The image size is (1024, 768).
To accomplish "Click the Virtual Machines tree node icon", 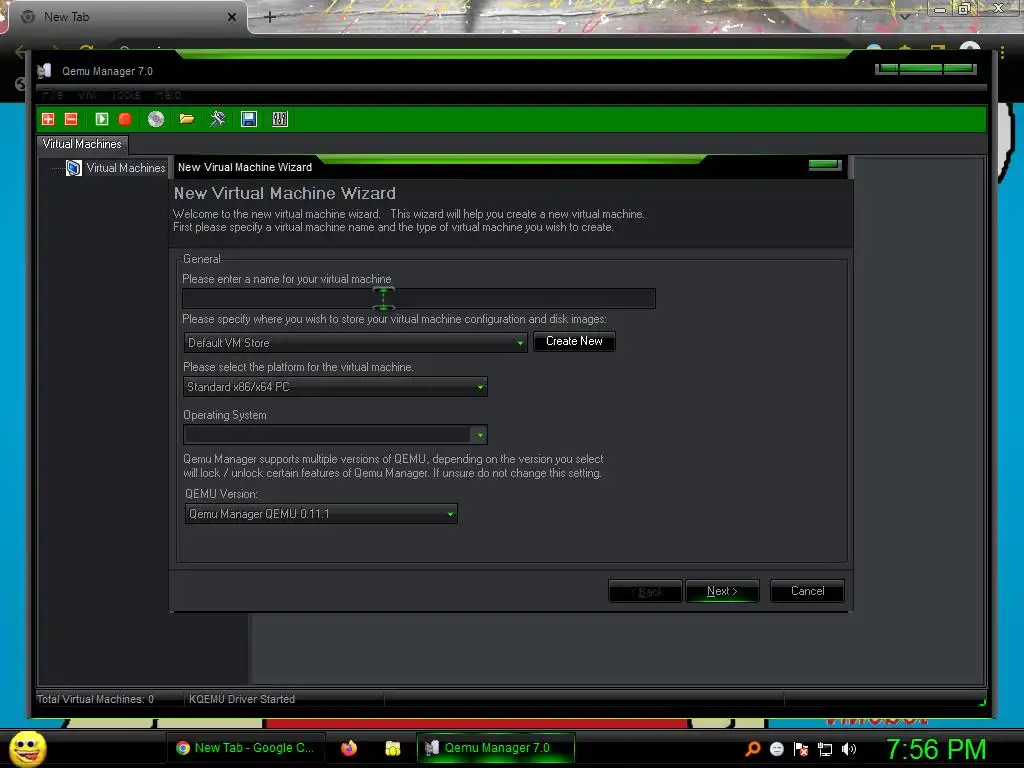I will (x=74, y=168).
